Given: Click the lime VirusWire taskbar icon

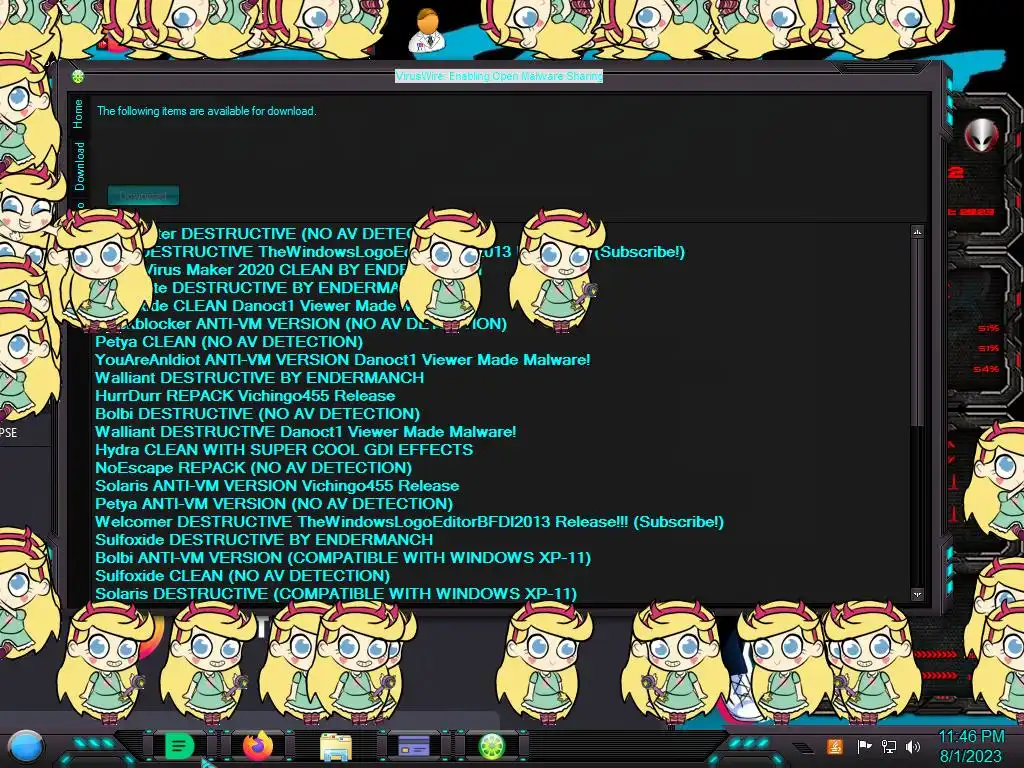Looking at the screenshot, I should pos(492,746).
